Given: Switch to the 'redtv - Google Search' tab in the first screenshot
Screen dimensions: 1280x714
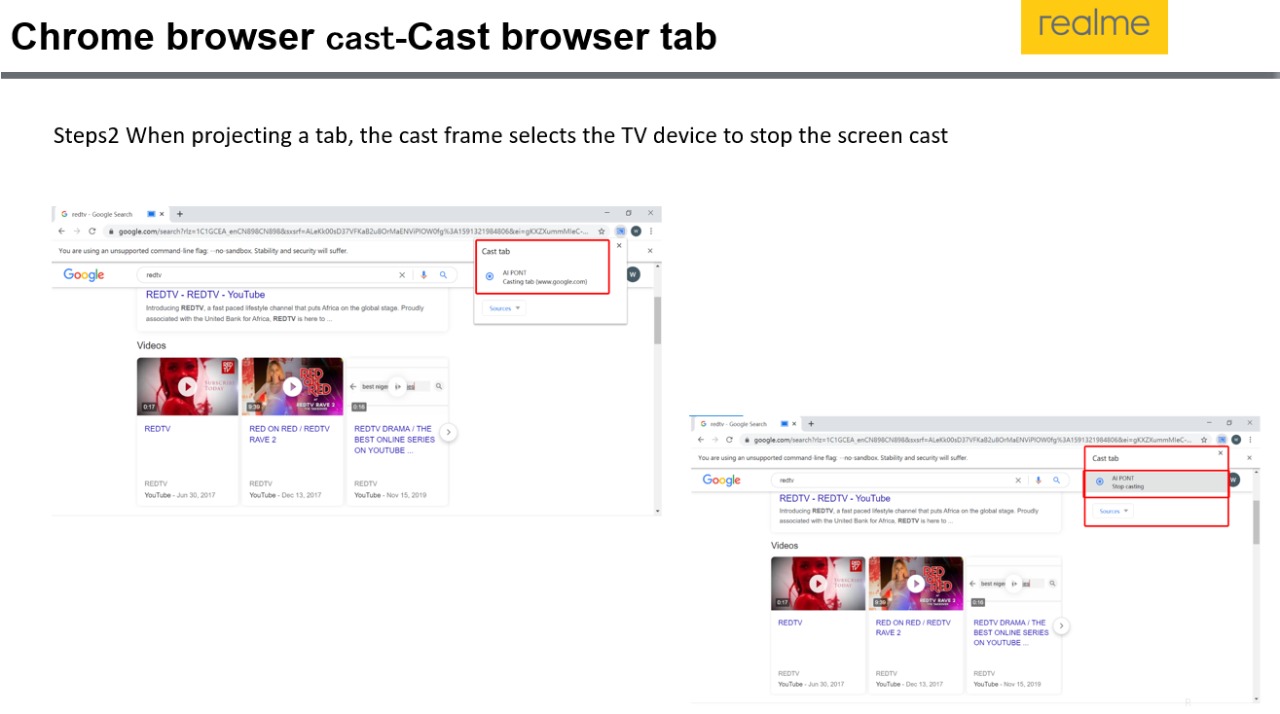Looking at the screenshot, I should tap(100, 214).
